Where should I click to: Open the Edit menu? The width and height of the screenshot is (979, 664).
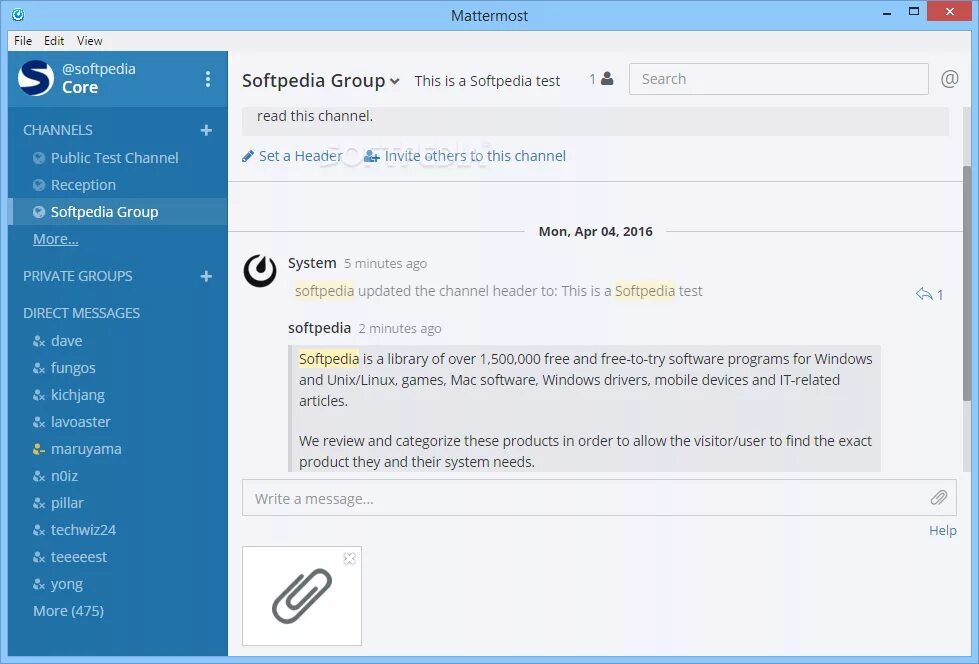tap(54, 41)
